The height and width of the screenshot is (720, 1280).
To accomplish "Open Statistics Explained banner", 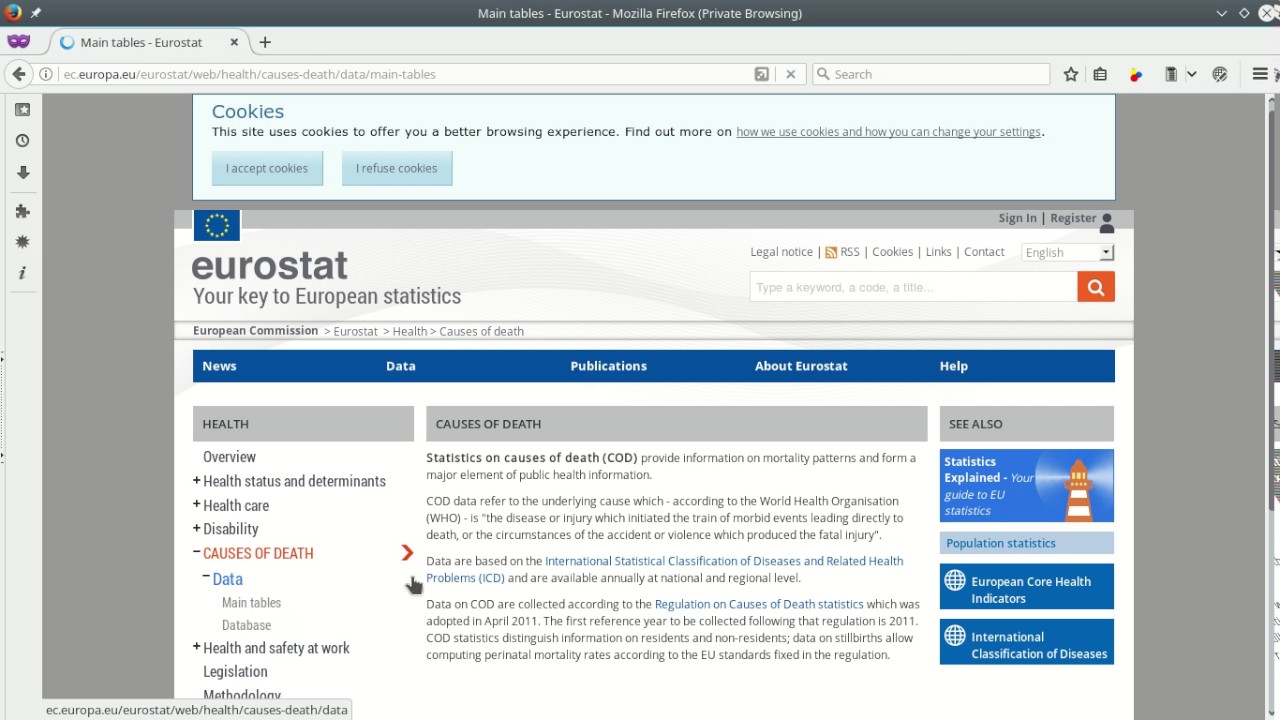I will pos(1027,486).
